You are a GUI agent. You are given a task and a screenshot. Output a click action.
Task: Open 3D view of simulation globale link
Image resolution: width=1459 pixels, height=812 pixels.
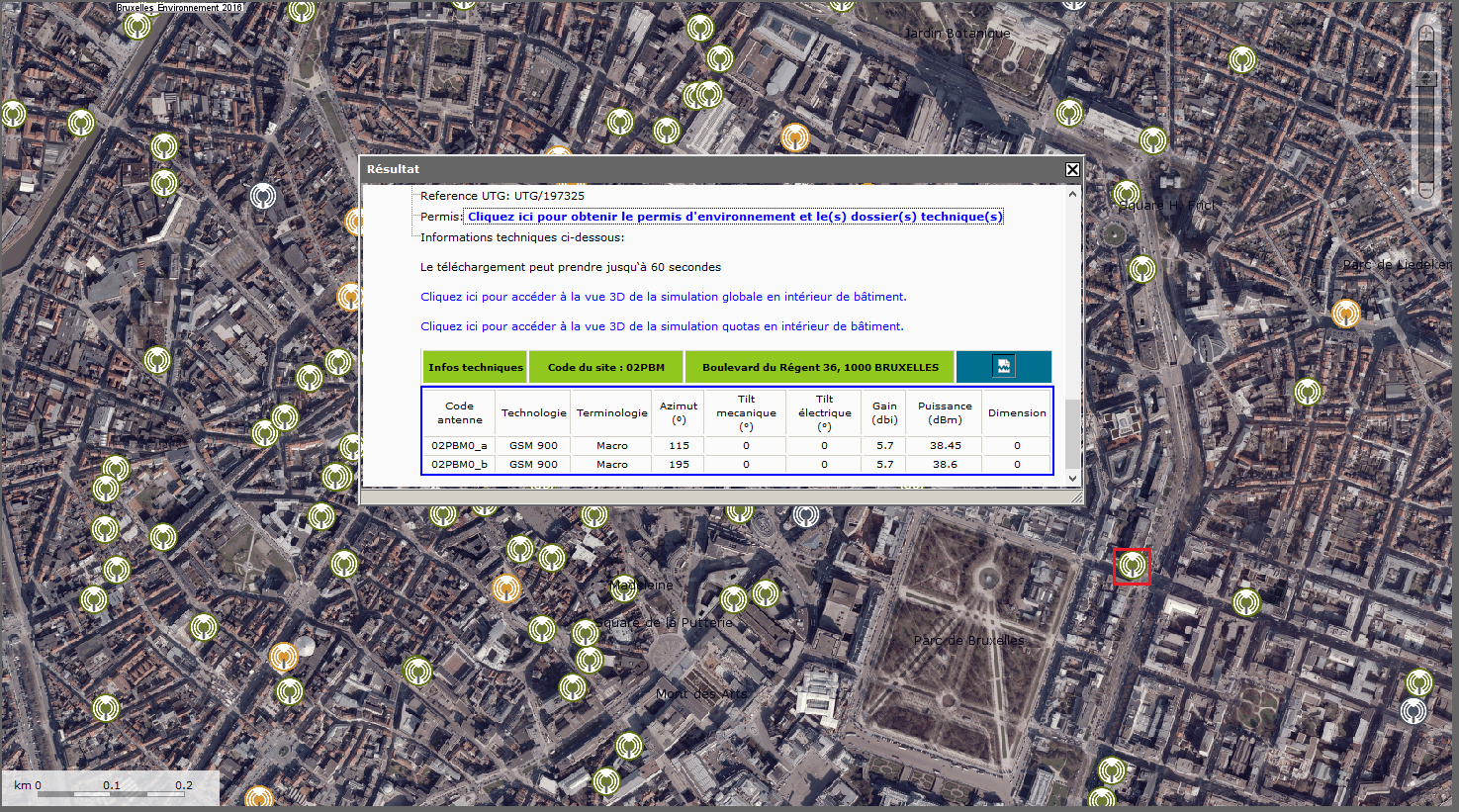click(x=664, y=297)
